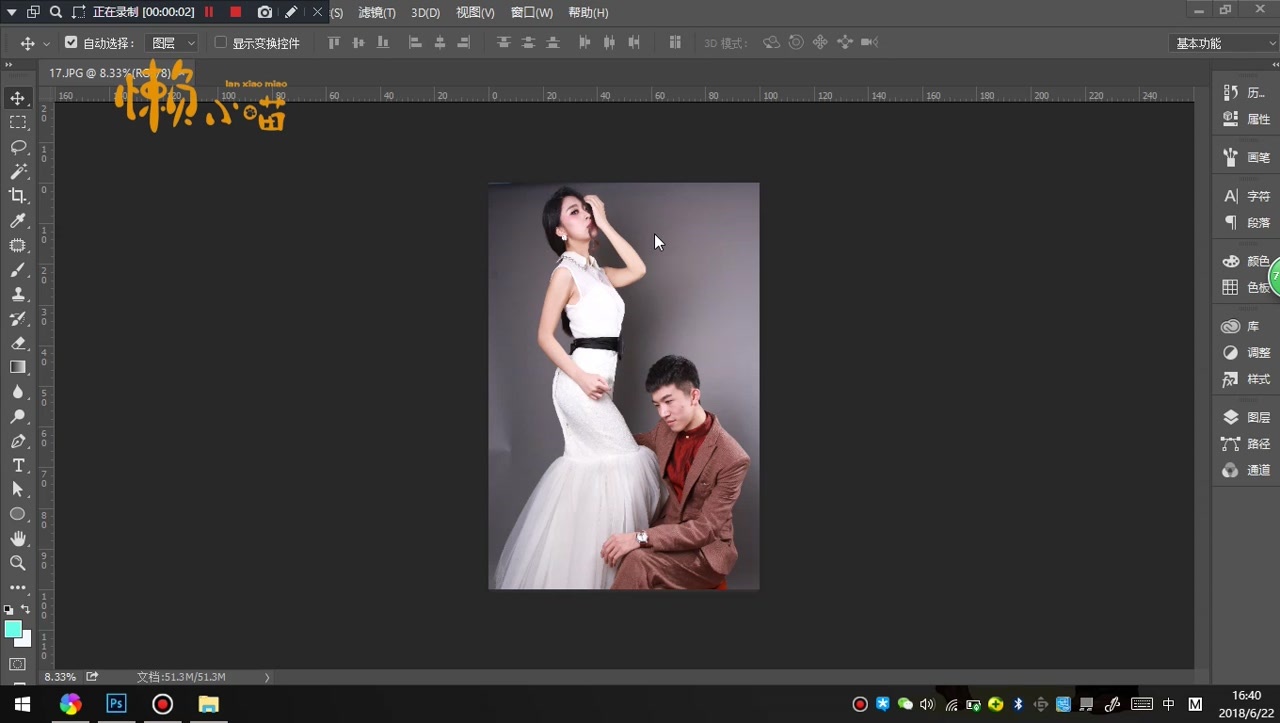This screenshot has width=1280, height=723.
Task: Select the Dodge tool
Action: coord(18,416)
